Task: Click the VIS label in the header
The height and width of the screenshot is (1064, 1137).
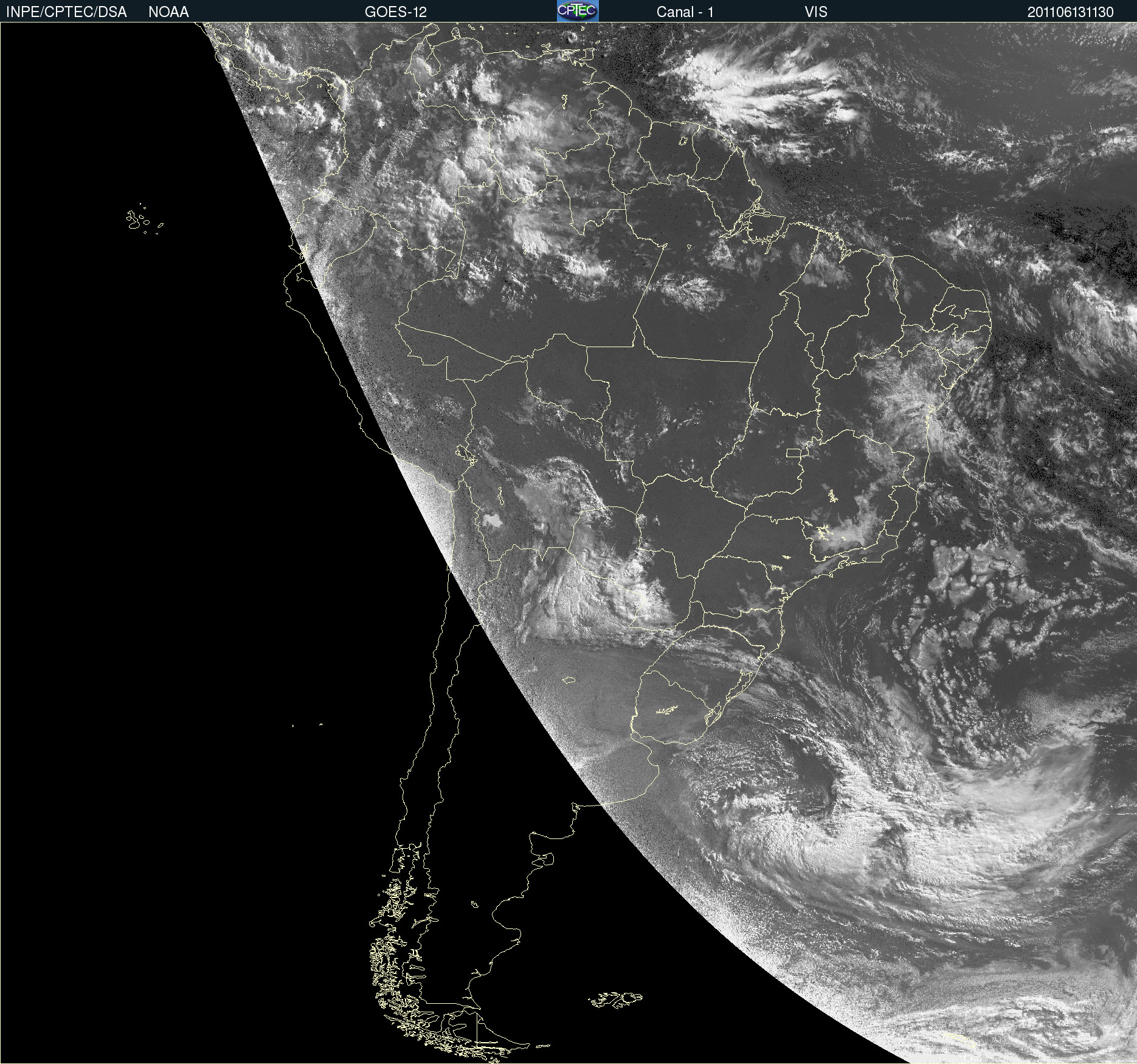Action: [816, 12]
